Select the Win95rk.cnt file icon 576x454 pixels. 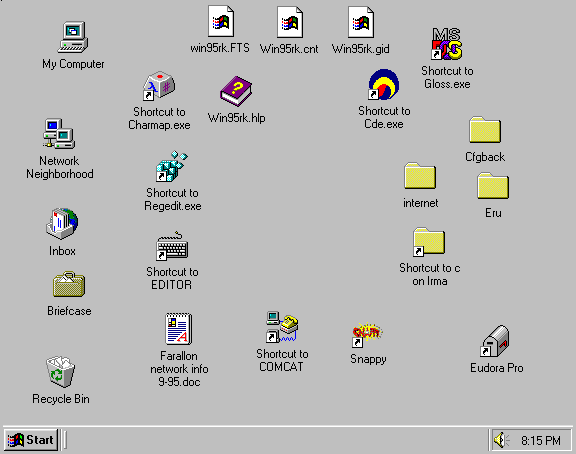[290, 22]
